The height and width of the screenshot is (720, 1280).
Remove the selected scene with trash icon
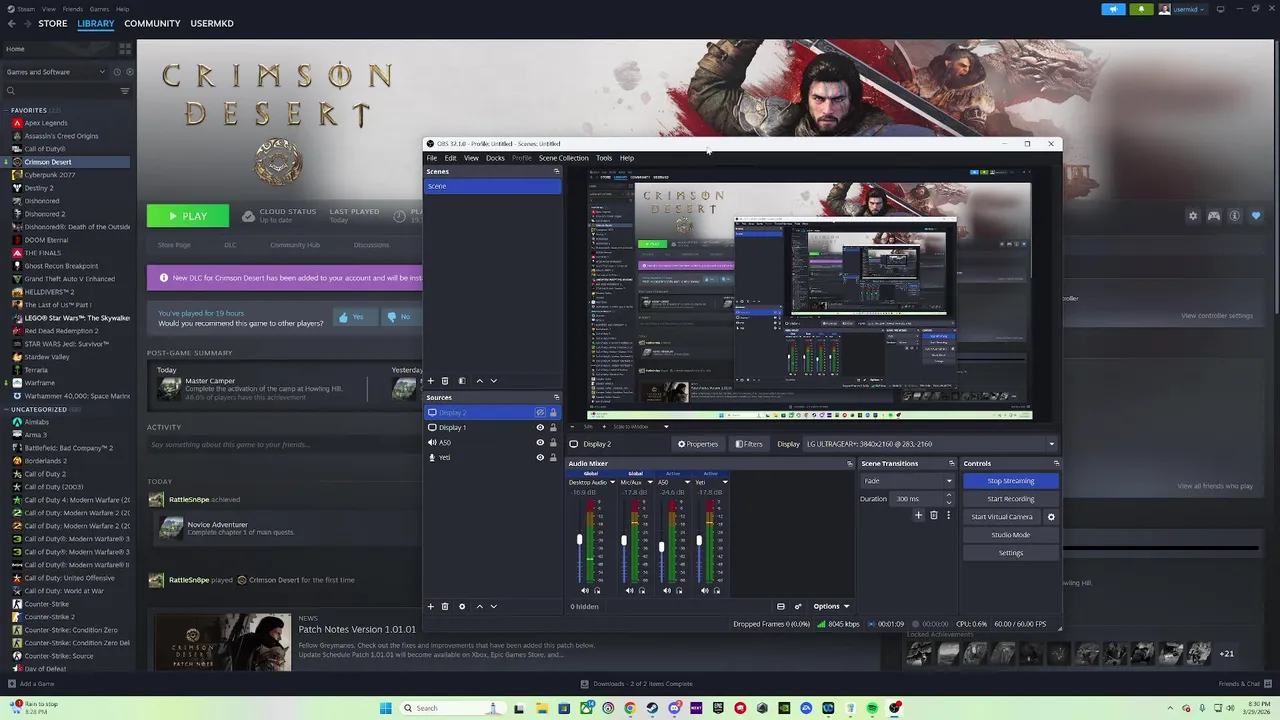(x=445, y=380)
